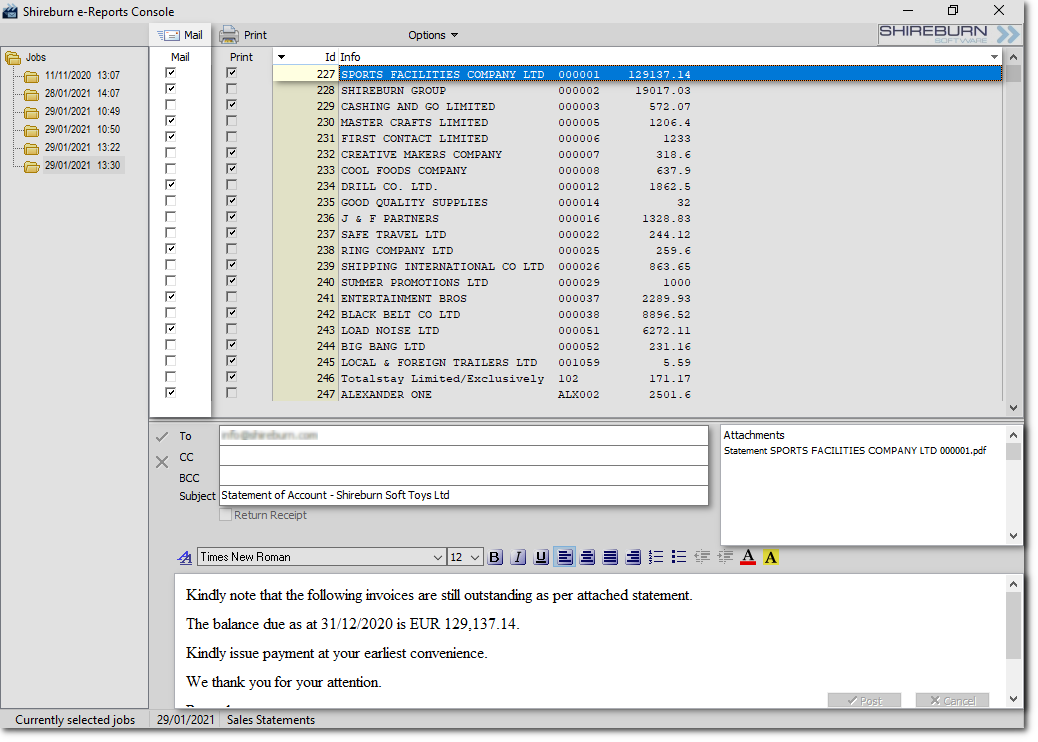Select the Summer Promotions Ltd row
This screenshot has width=1038, height=742.
click(x=637, y=283)
